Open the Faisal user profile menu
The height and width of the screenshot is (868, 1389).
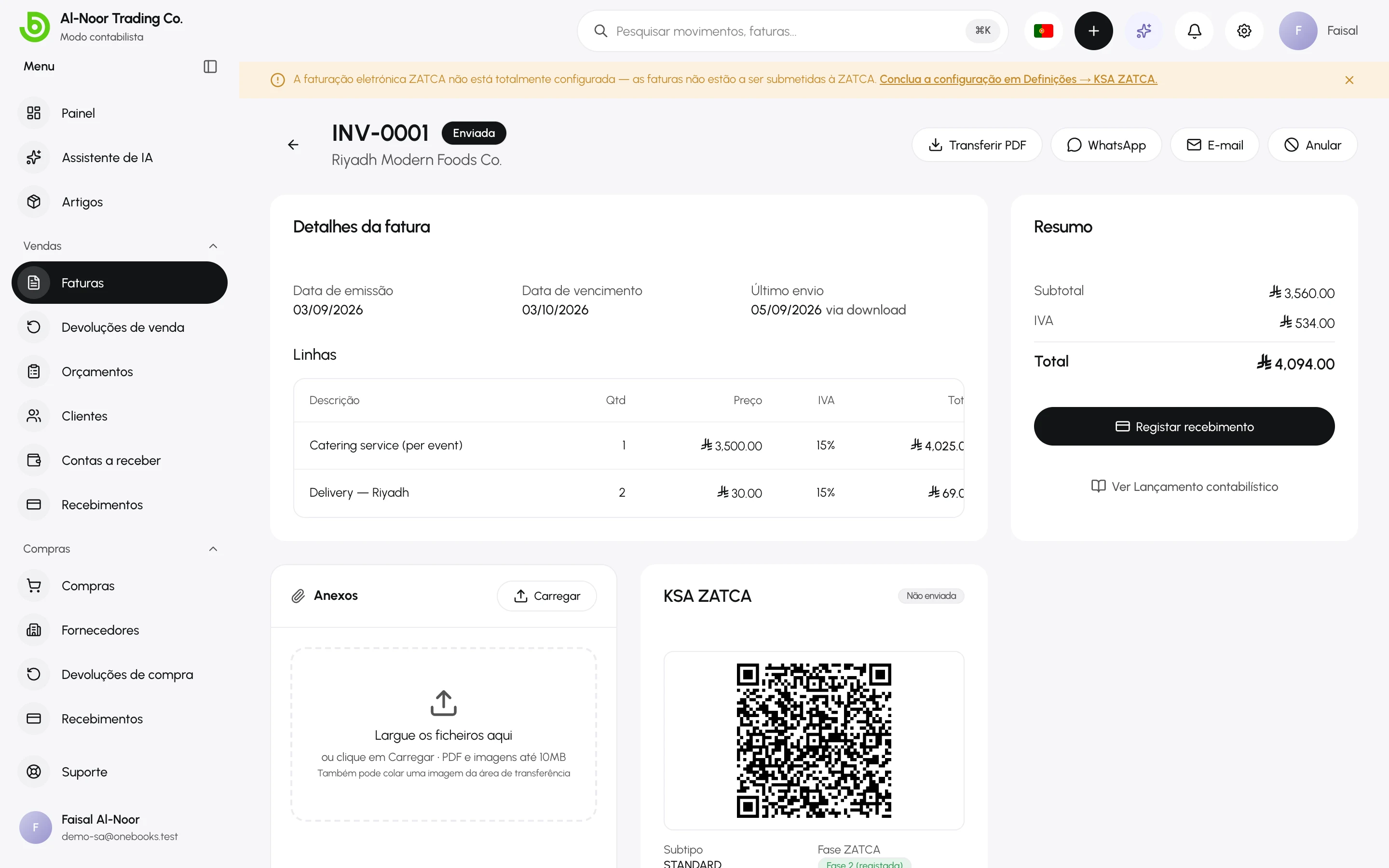click(x=1319, y=31)
